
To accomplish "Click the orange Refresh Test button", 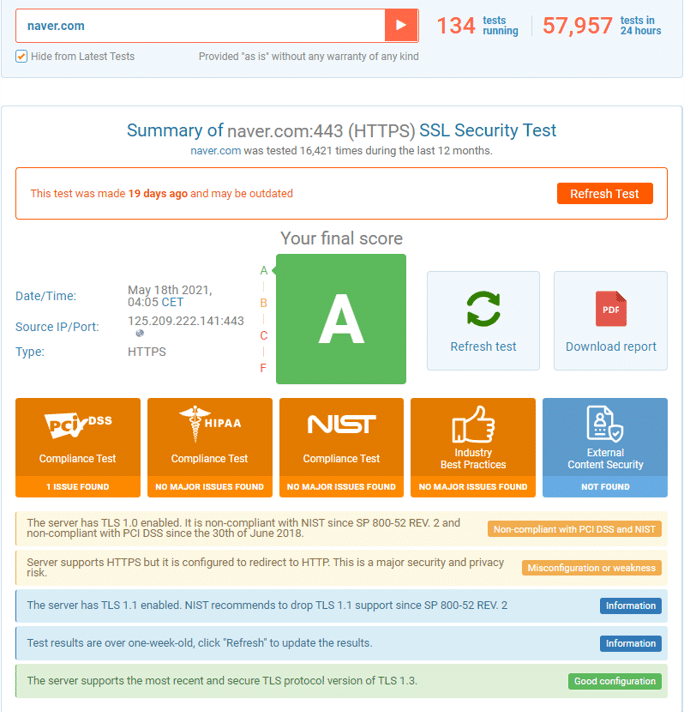I will pos(605,193).
